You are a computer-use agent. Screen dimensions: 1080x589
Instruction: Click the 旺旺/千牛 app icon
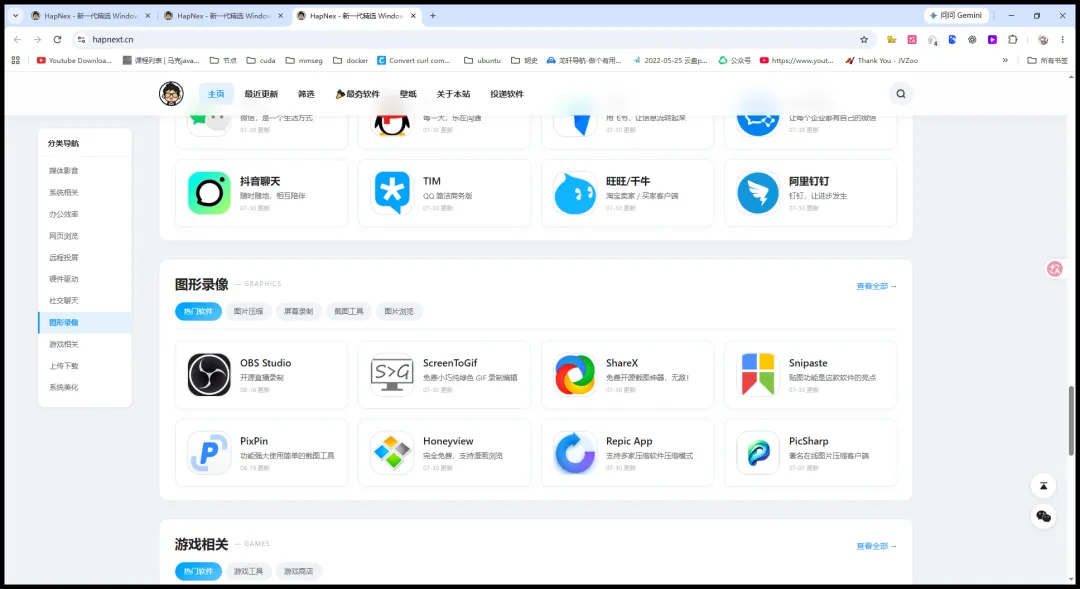coord(575,193)
